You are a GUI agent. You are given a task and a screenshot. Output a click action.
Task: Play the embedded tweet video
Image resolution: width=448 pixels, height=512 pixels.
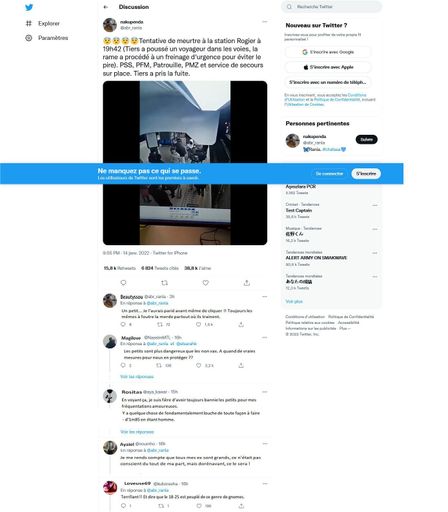185,163
